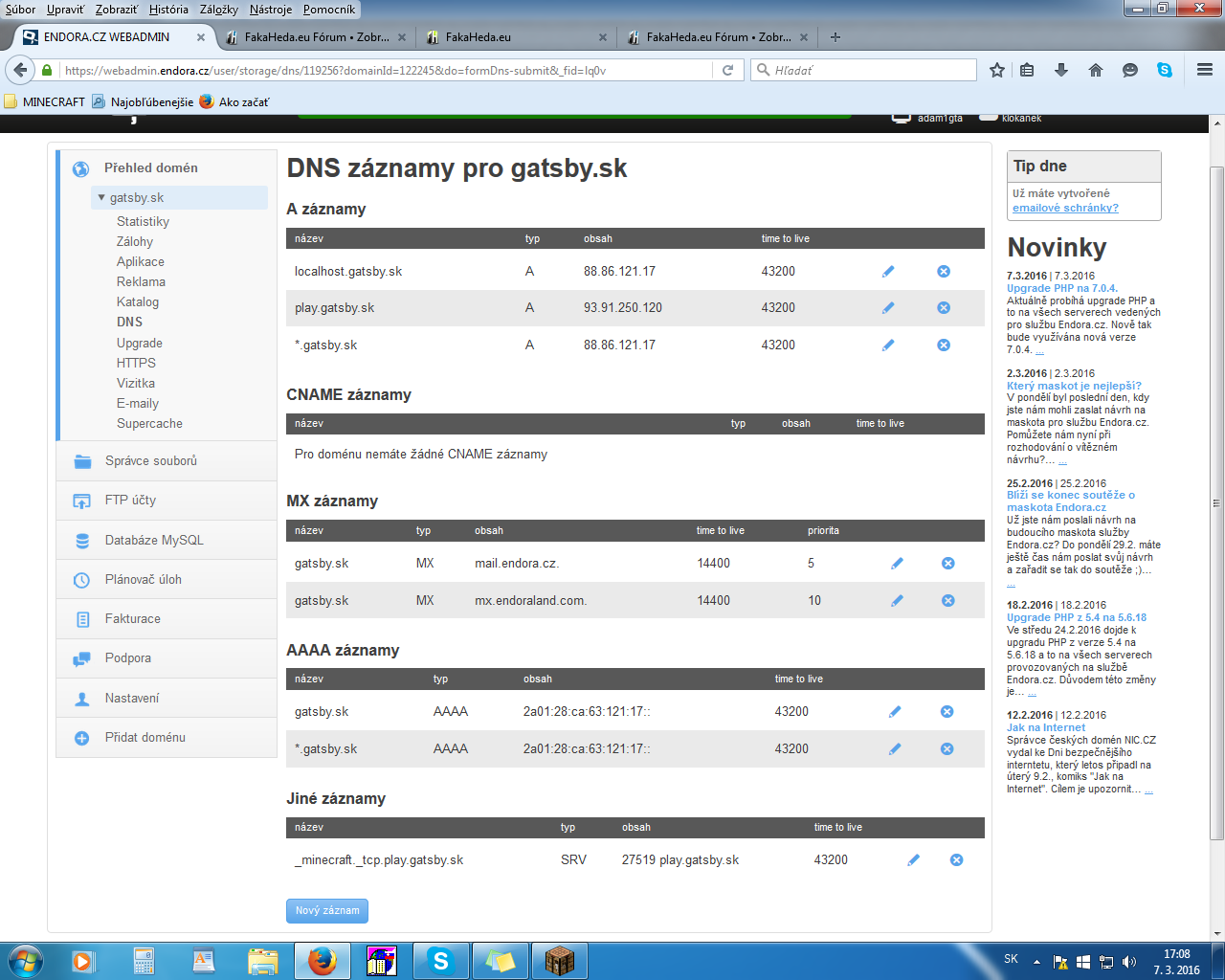Click the Firefox bookmark star icon
Image resolution: width=1225 pixels, height=980 pixels.
[x=997, y=70]
